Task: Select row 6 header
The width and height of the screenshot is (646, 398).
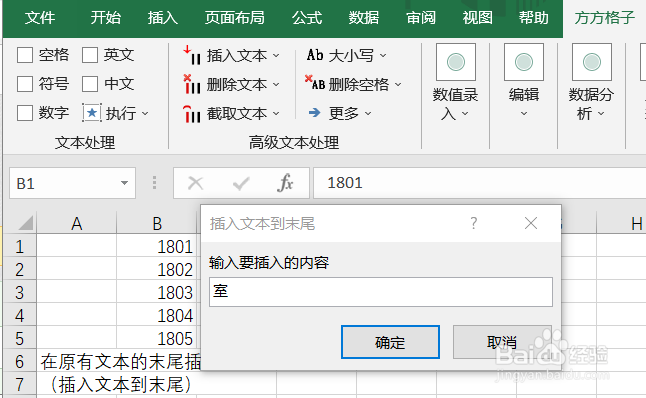Action: 19,361
